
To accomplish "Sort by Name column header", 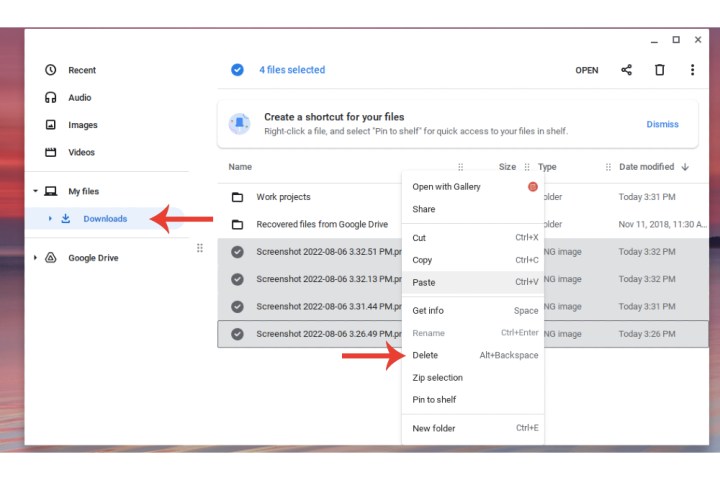I will 240,167.
